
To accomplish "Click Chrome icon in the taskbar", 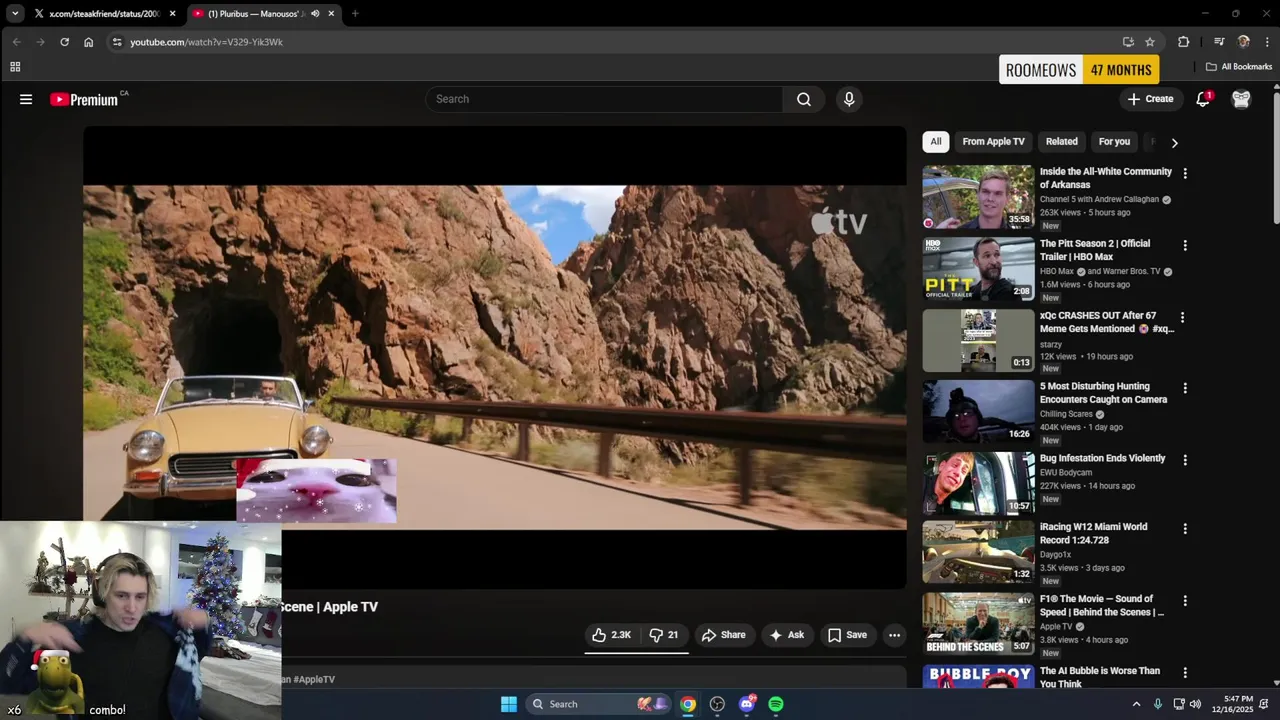I will click(688, 704).
